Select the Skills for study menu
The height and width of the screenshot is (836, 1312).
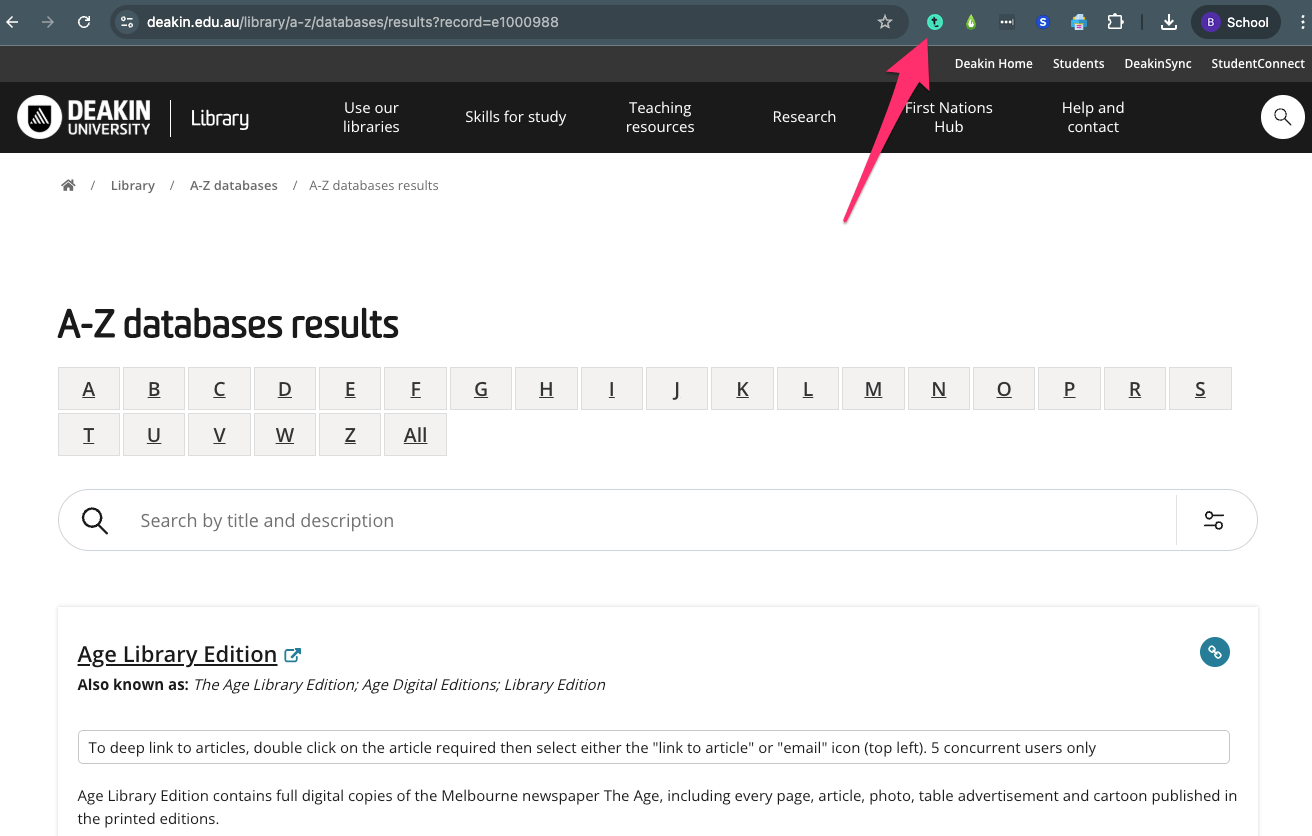515,117
